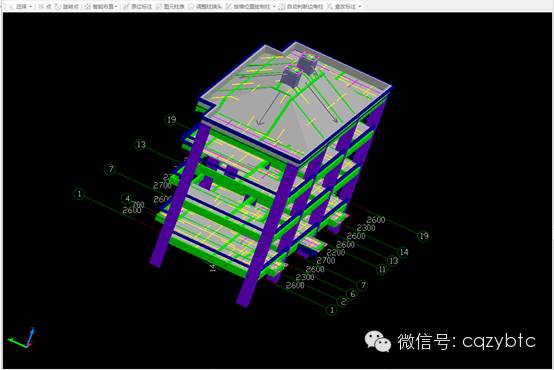Screen dimensions: 554x370
Task: Click axis bubble 13 on the left side
Action: point(141,145)
